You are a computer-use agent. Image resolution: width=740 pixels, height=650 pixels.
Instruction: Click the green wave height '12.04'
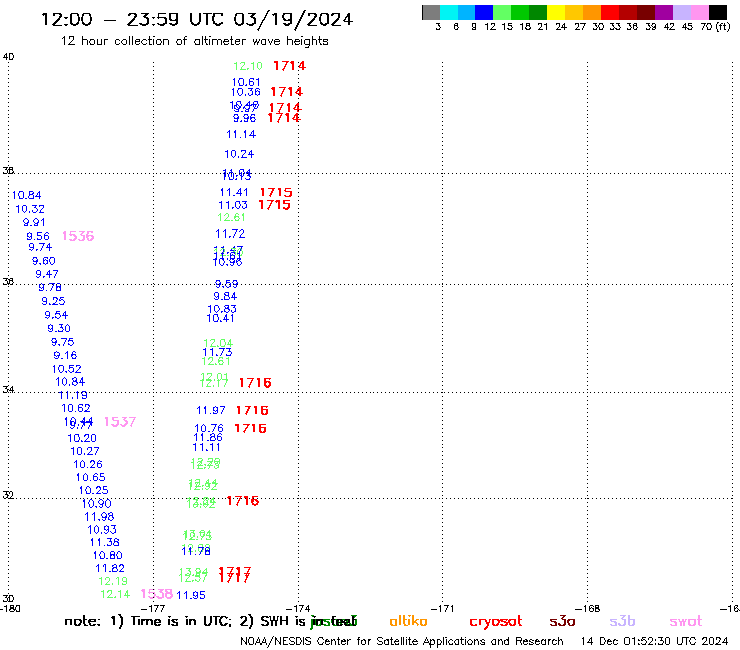[218, 343]
